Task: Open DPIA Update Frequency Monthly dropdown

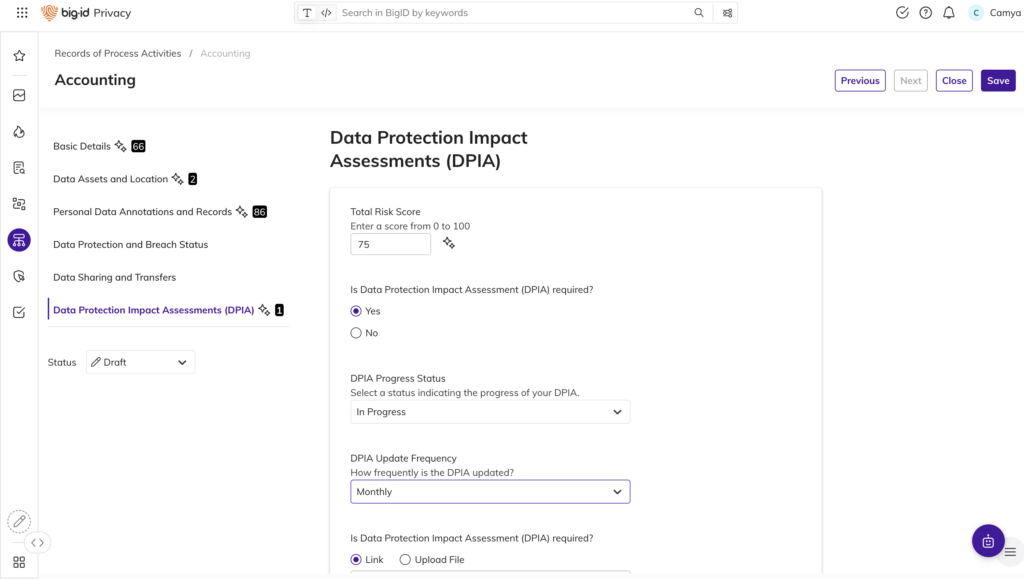Action: coord(490,492)
